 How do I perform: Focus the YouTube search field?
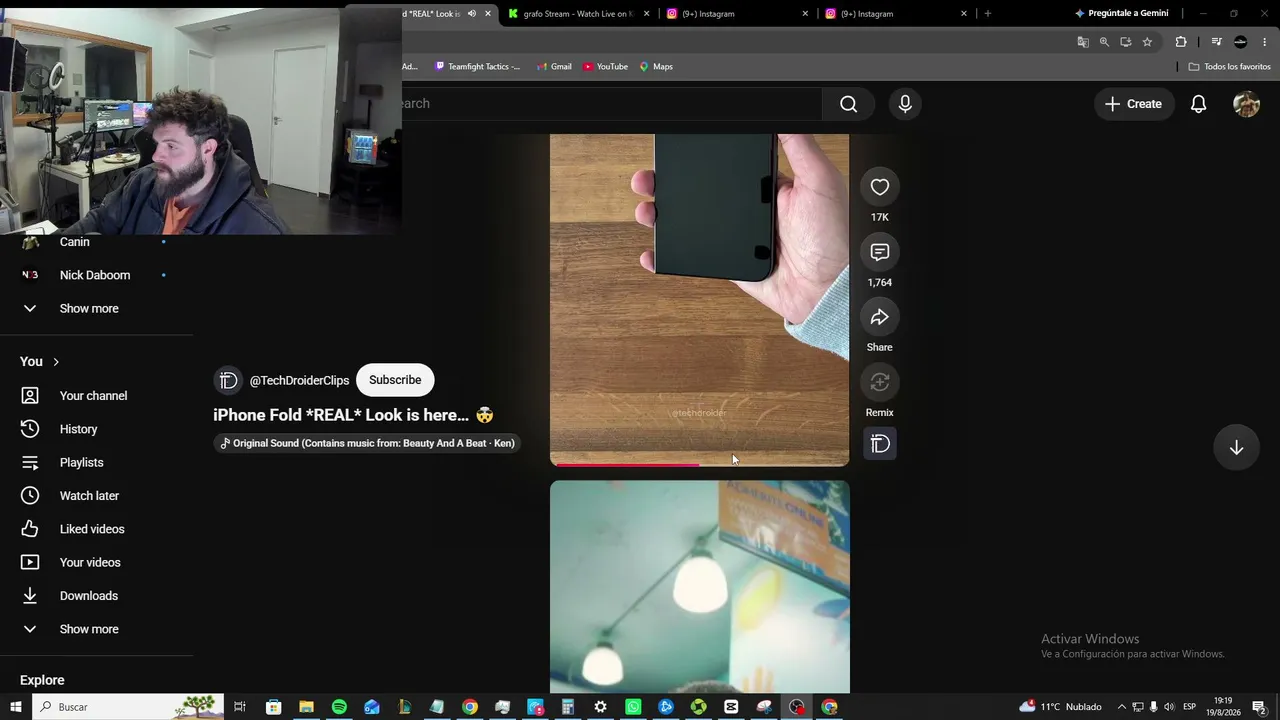pyautogui.click(x=611, y=104)
